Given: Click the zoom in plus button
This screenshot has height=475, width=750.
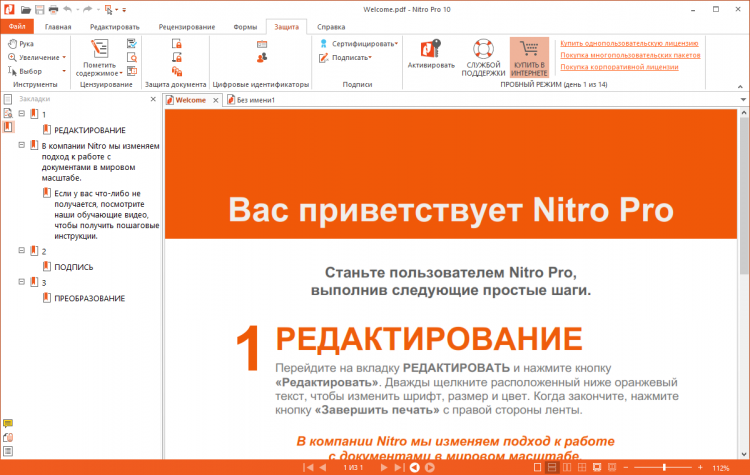Looking at the screenshot, I should click(700, 467).
